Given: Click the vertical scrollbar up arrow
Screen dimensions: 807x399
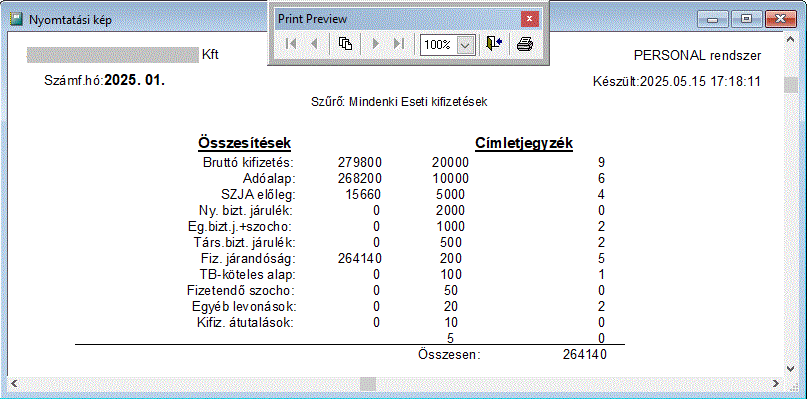Looking at the screenshot, I should (791, 39).
